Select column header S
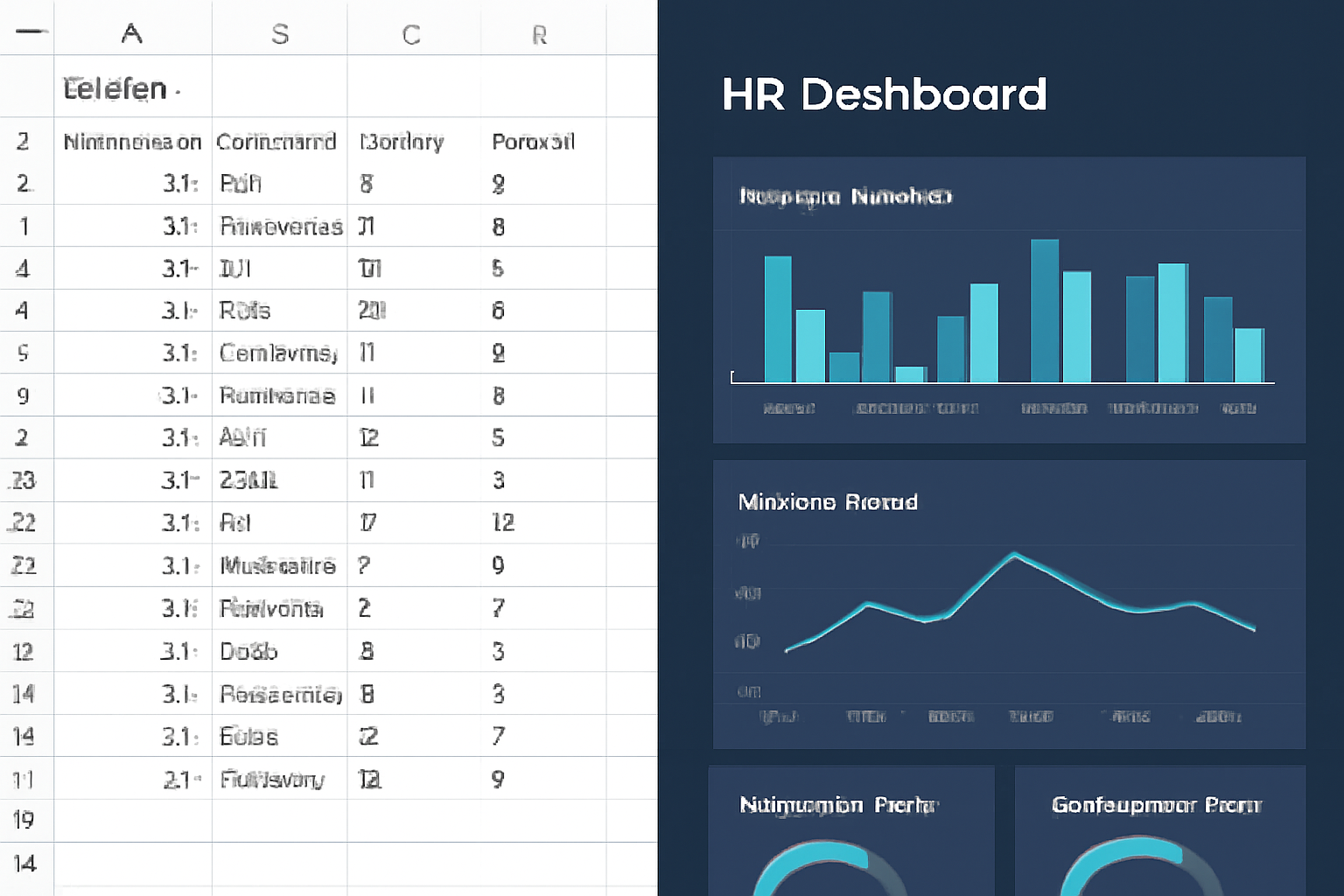The width and height of the screenshot is (1344, 896). point(280,33)
